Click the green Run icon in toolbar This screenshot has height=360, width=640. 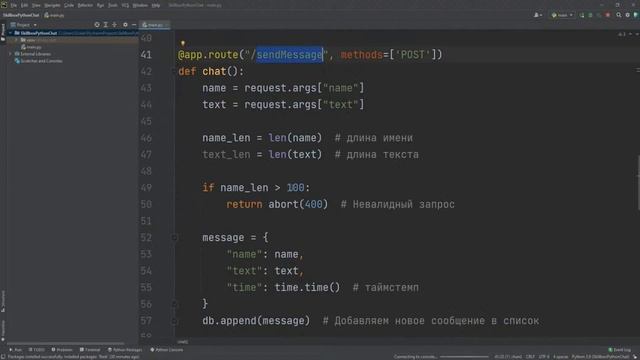point(582,15)
